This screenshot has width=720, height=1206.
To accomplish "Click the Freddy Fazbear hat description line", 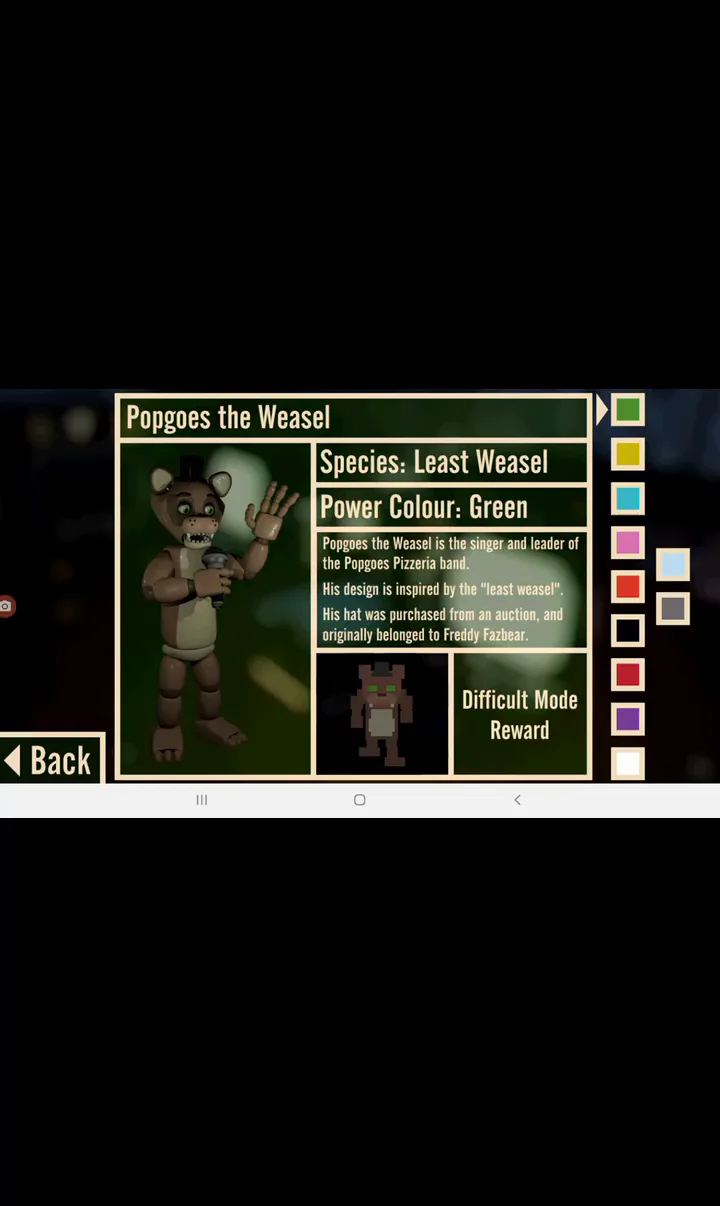I will coord(442,624).
